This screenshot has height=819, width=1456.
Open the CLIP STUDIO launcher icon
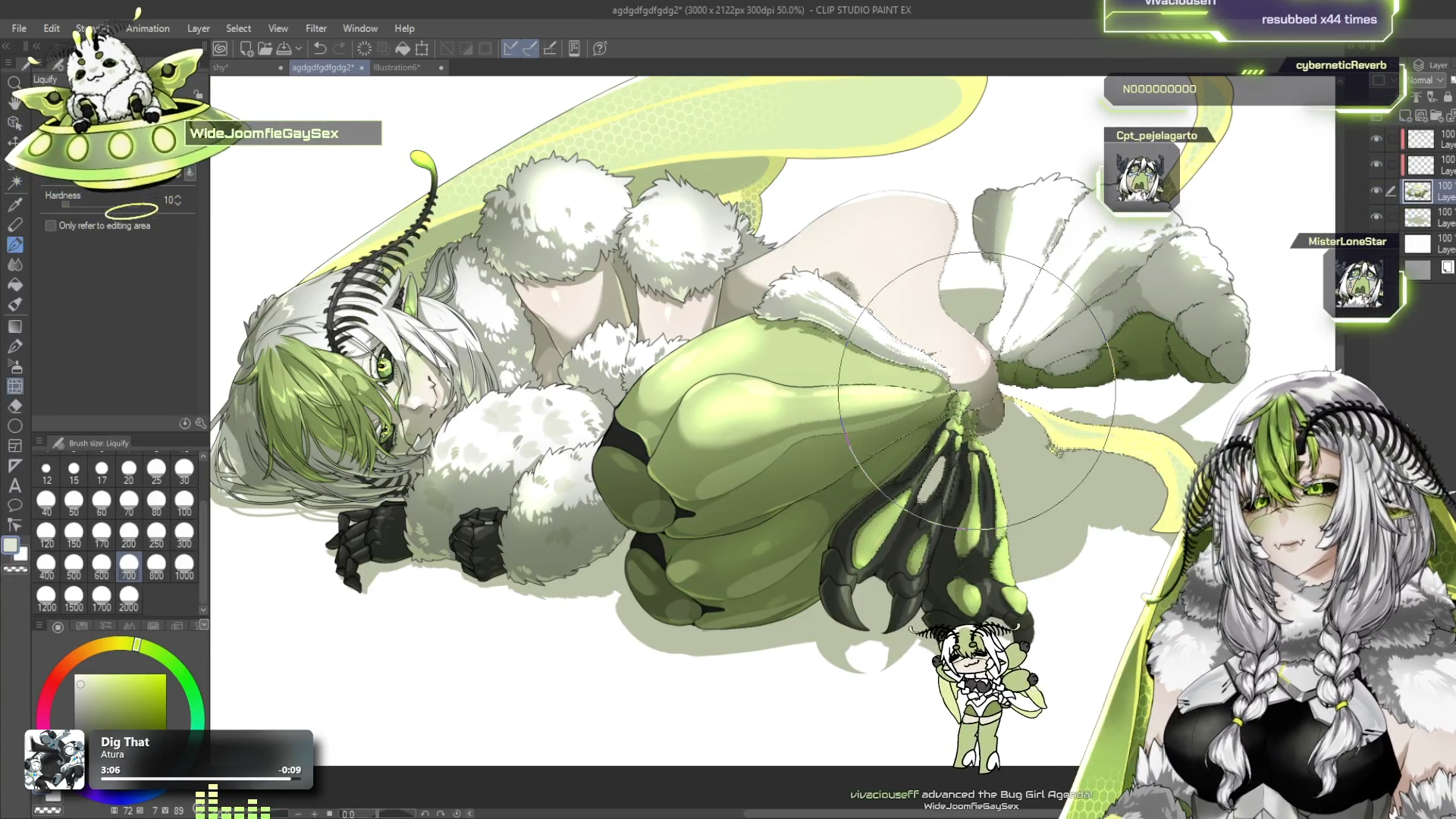pos(220,49)
